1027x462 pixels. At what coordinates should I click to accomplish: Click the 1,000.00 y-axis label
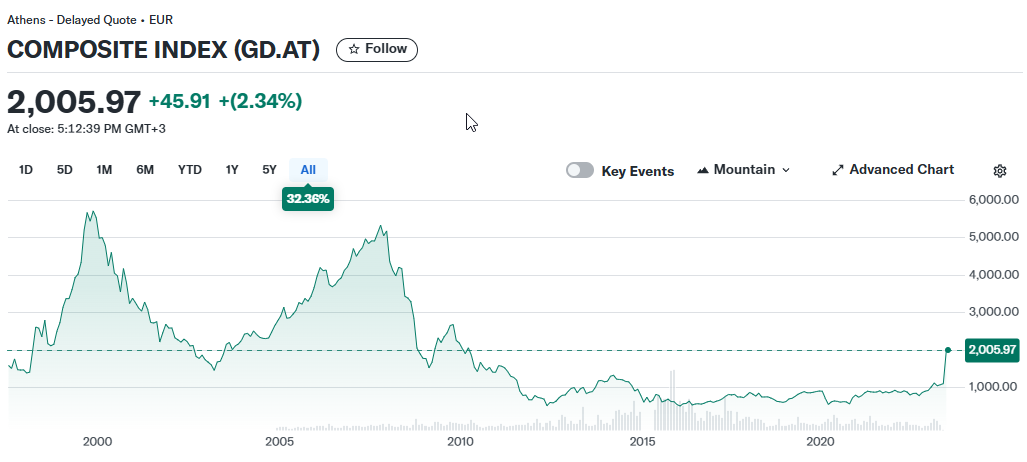click(993, 387)
